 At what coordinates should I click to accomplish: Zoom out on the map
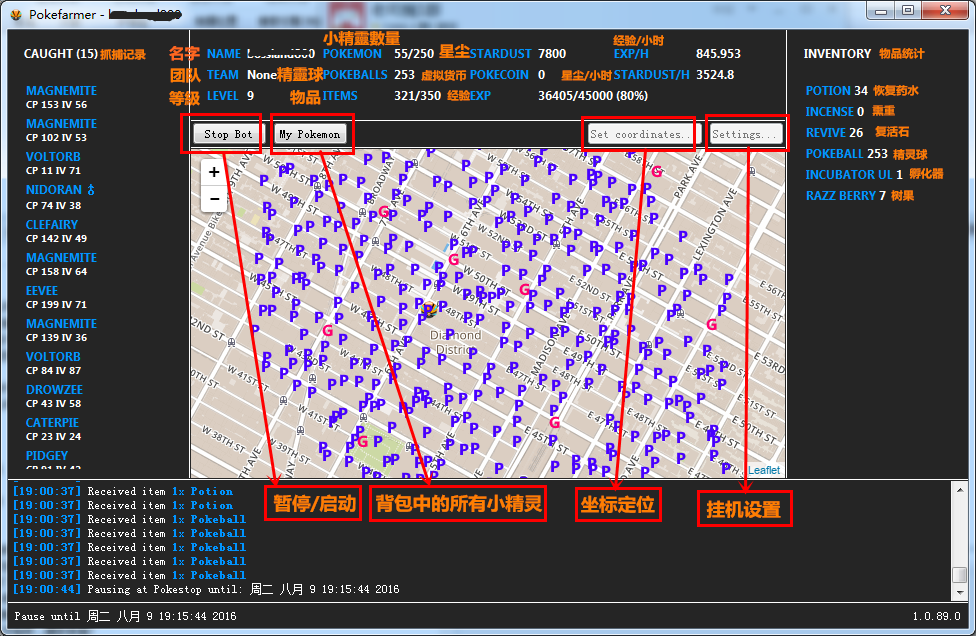[214, 199]
